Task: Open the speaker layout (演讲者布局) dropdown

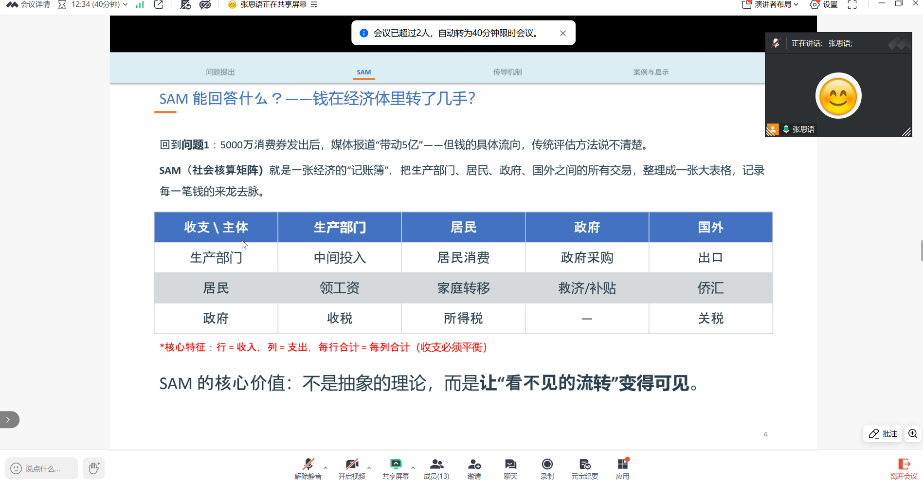Action: 770,5
